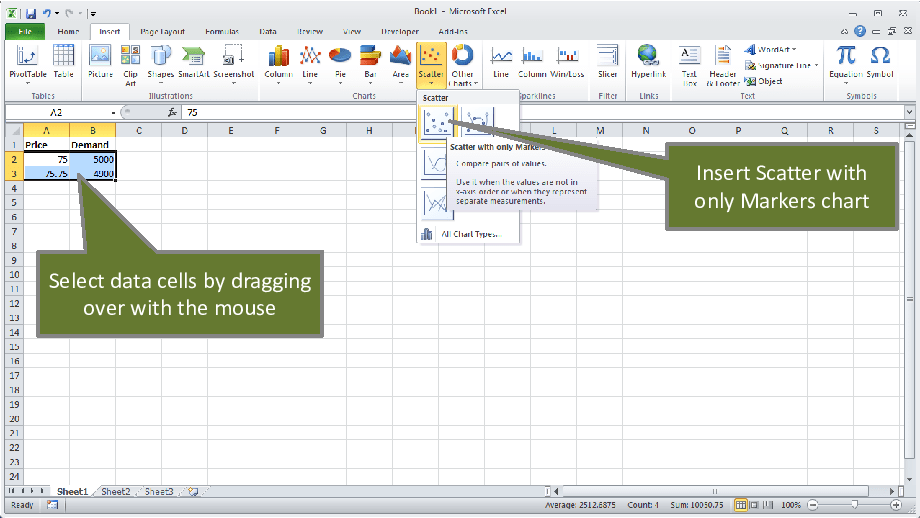The height and width of the screenshot is (518, 920).
Task: Open the Column chart gallery
Action: pyautogui.click(x=278, y=65)
